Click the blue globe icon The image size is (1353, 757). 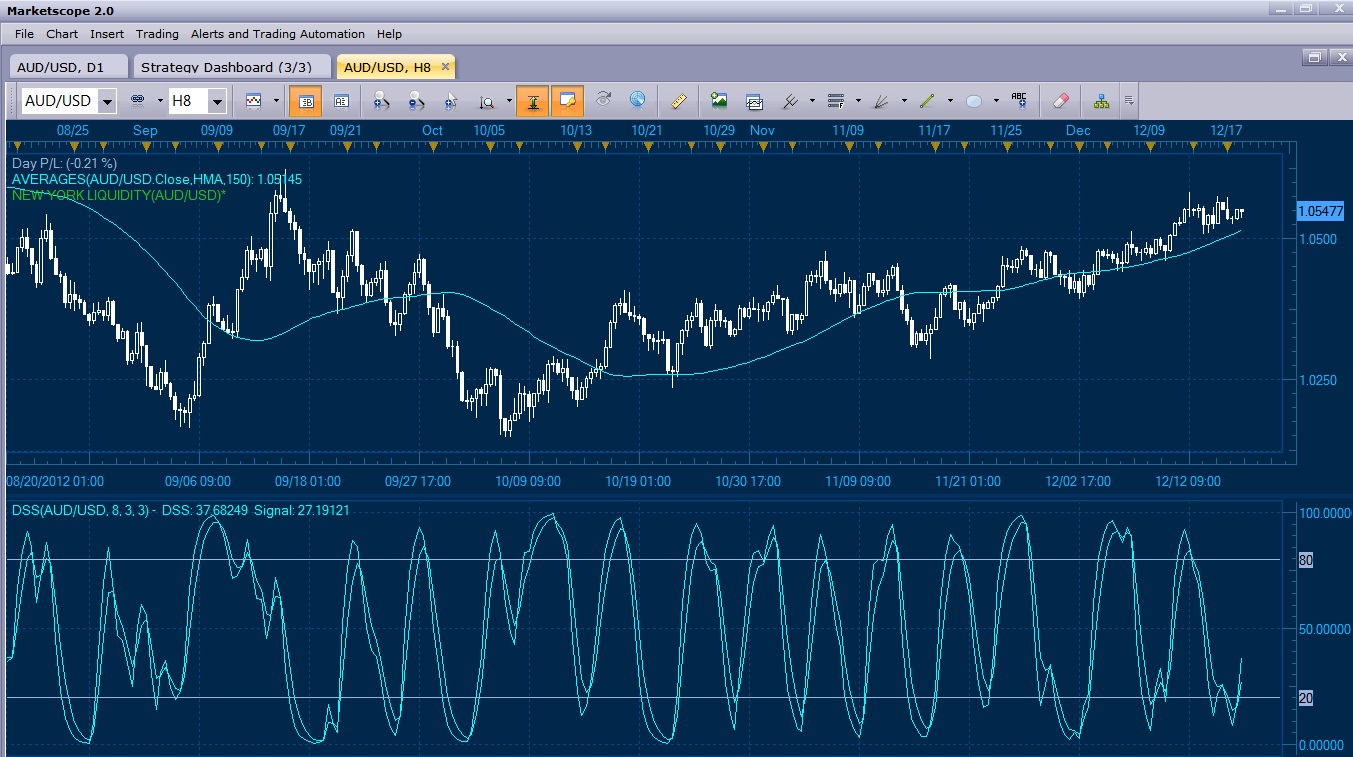click(x=638, y=100)
